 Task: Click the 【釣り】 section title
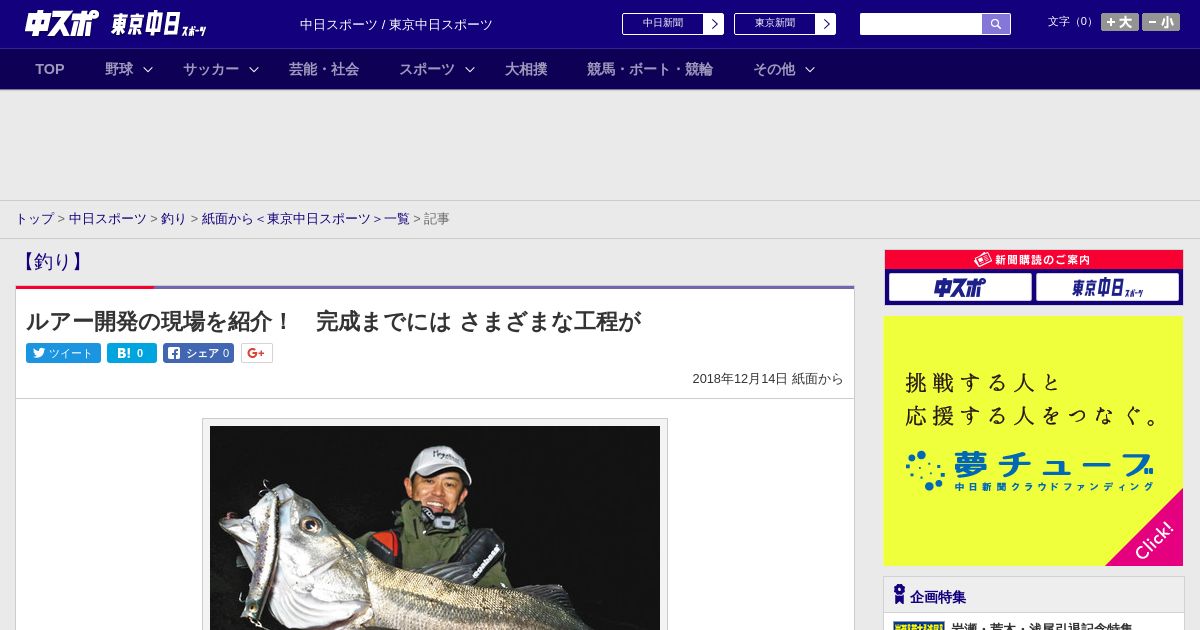coord(51,262)
